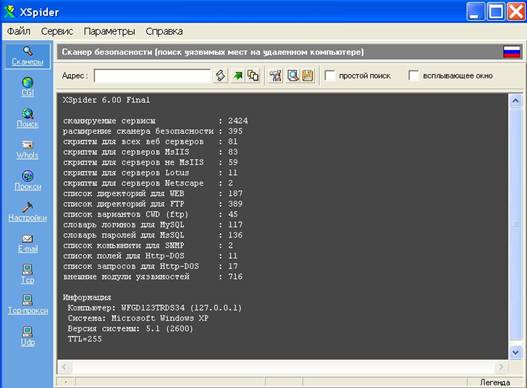Click the horizontal scrollbar left arrow

65,366
